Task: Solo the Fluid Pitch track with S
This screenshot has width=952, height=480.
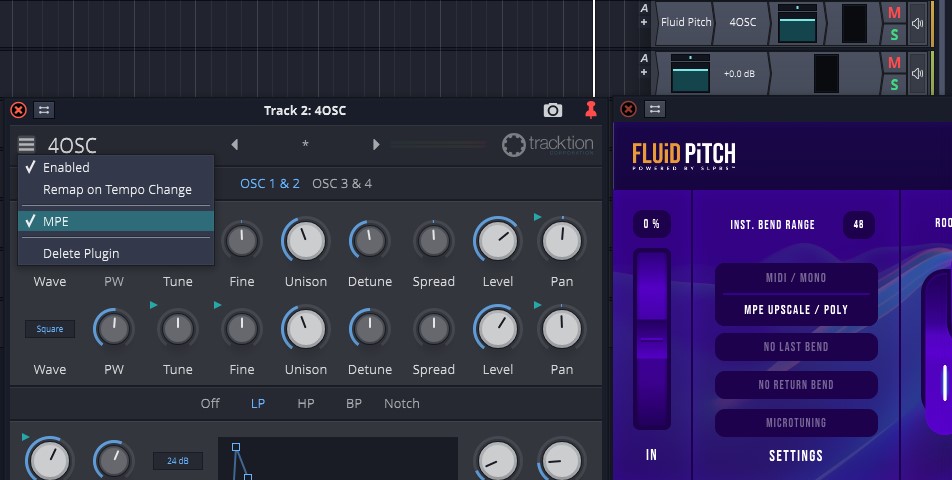Action: tap(894, 35)
